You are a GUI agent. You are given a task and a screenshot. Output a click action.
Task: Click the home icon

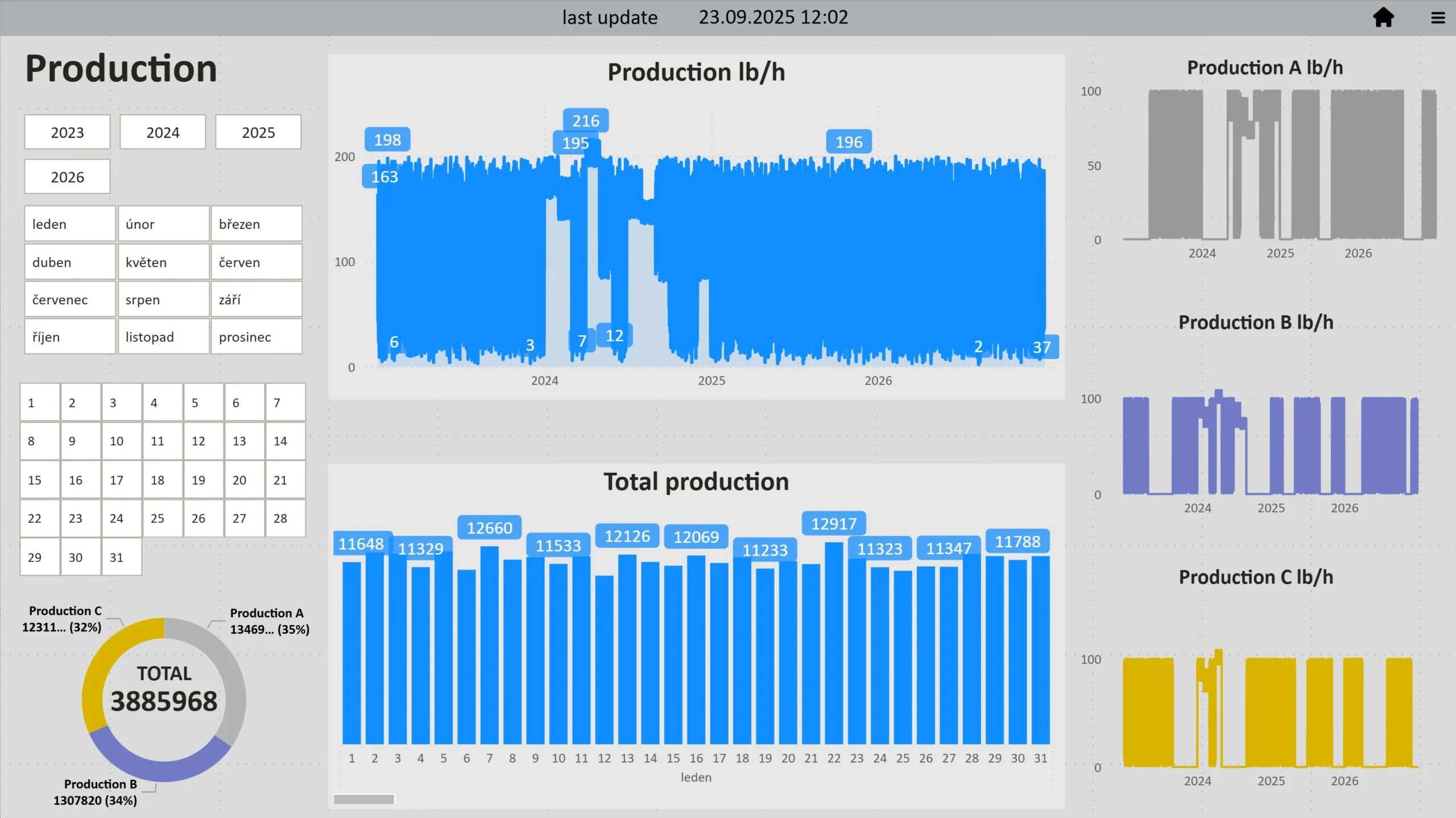(x=1383, y=18)
